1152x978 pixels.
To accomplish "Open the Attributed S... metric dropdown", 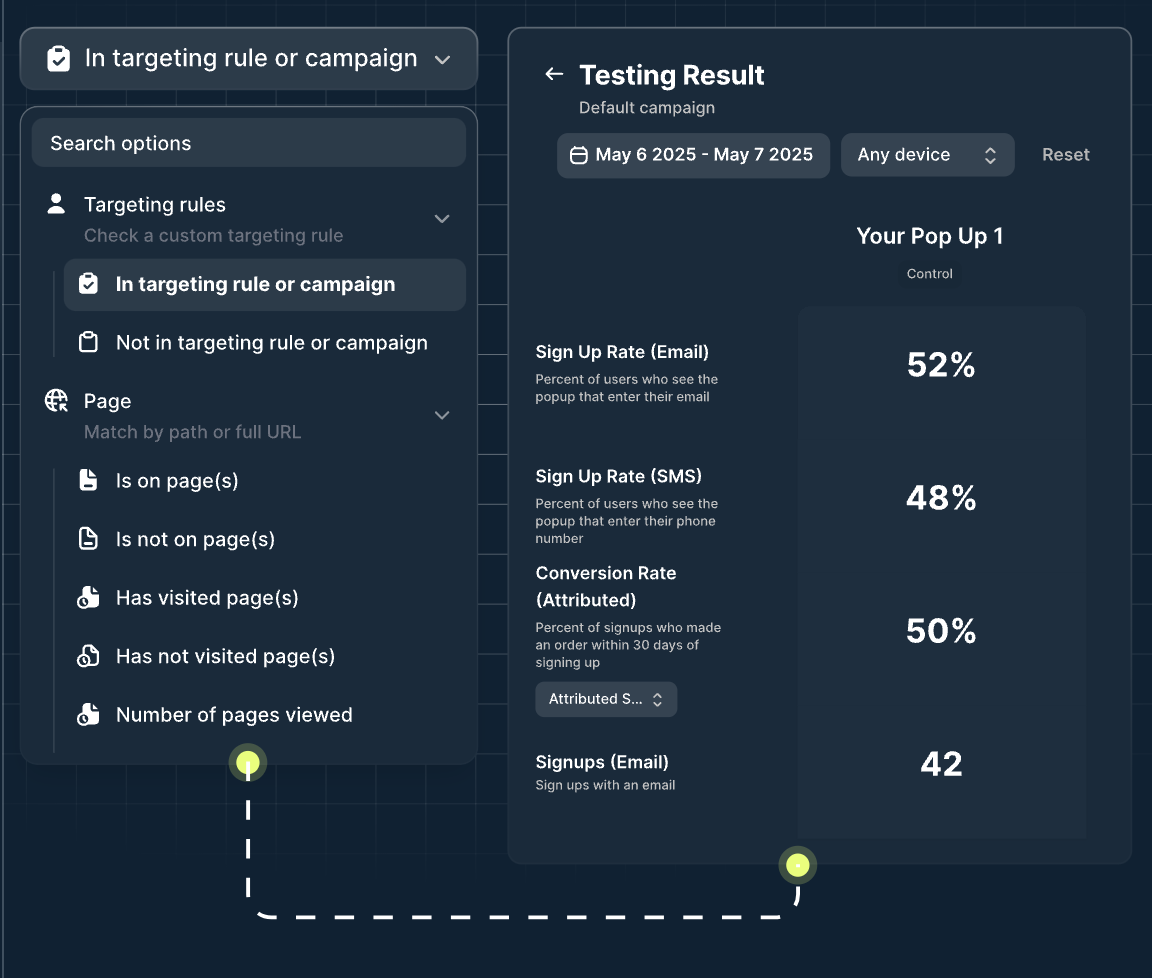I will 606,700.
